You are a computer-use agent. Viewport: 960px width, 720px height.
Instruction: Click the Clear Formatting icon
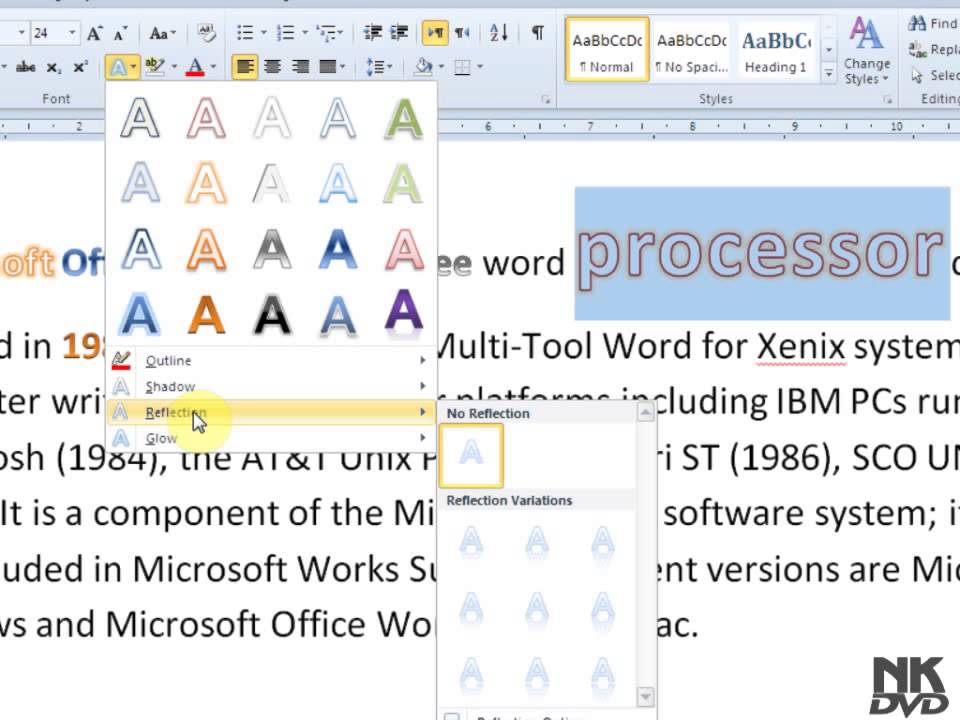pyautogui.click(x=206, y=33)
